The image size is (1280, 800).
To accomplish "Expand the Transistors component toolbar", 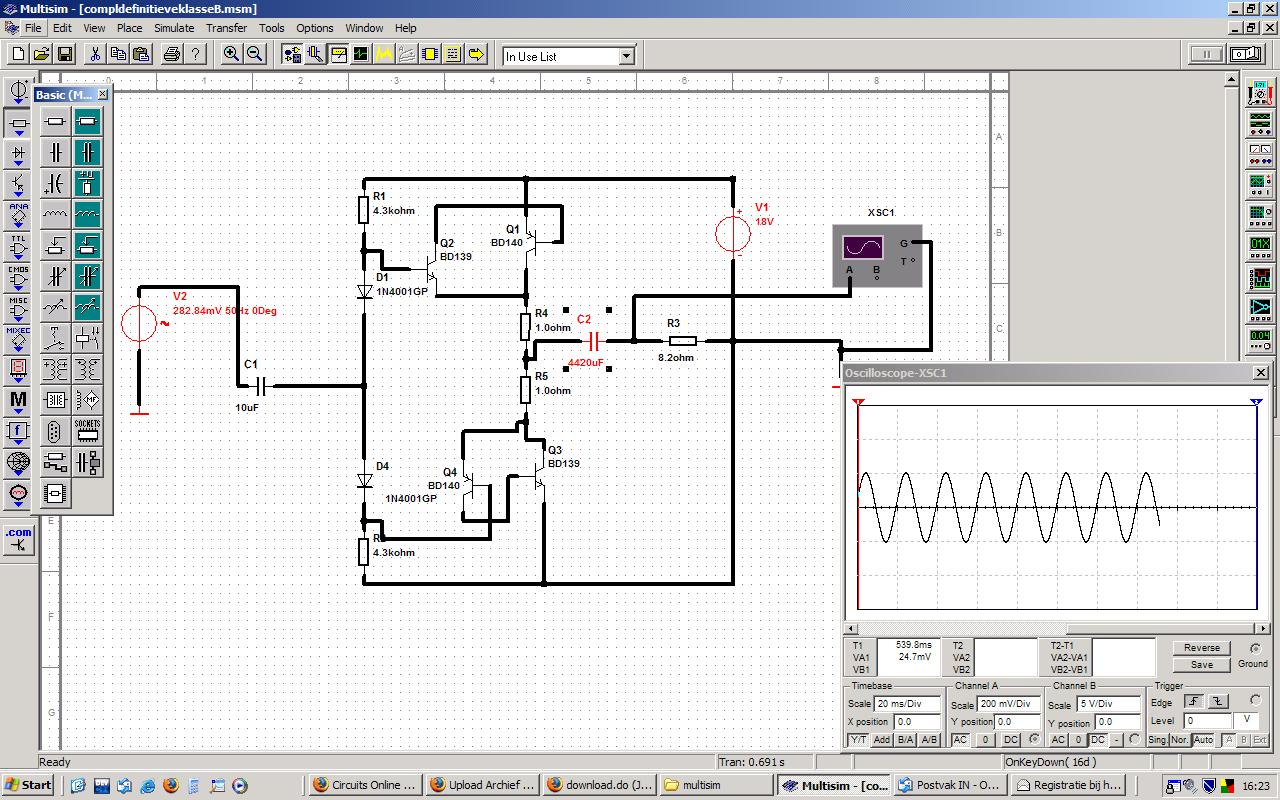I will (18, 184).
